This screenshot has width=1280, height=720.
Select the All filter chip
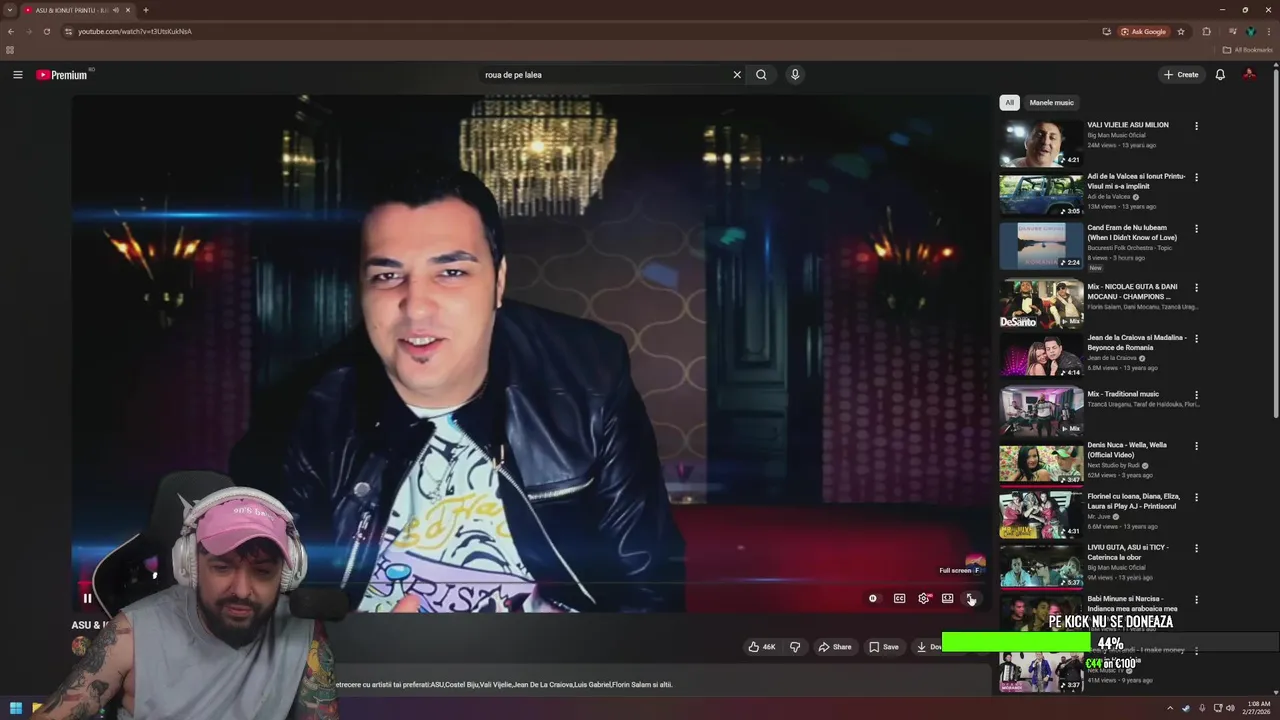coord(1009,102)
